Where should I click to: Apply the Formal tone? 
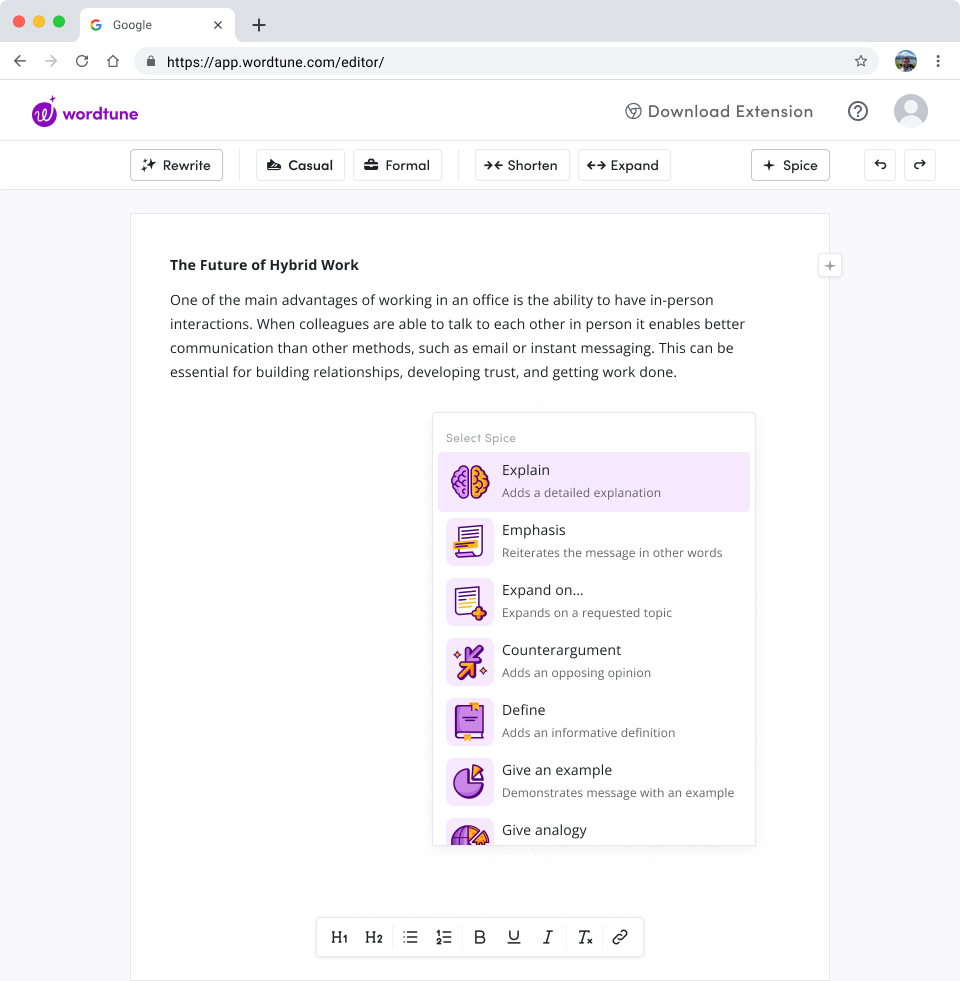pos(397,165)
